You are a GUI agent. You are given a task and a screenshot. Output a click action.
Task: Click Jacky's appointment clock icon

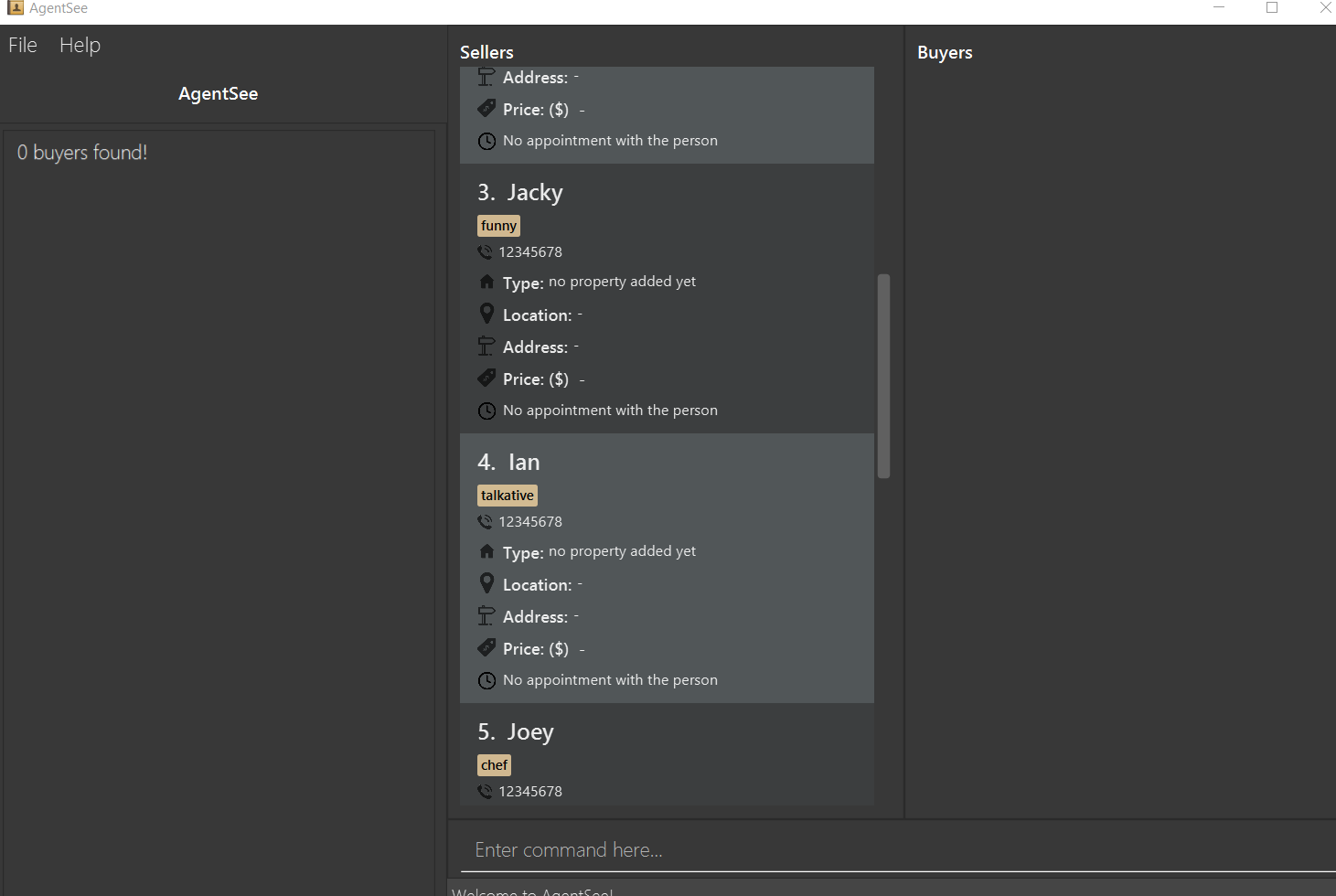[486, 411]
